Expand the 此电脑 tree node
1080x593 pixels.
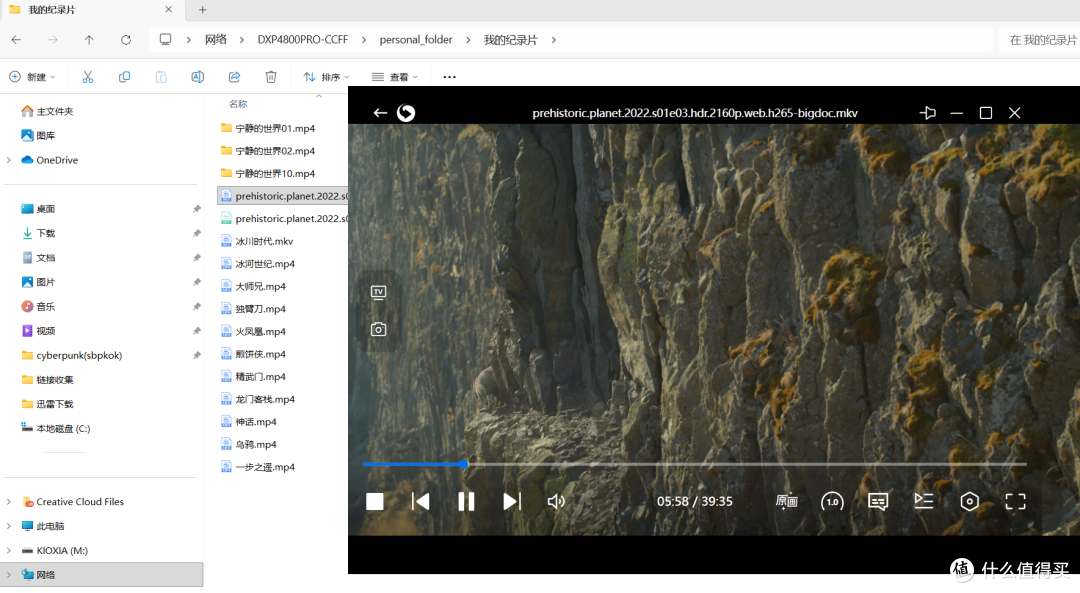pyautogui.click(x=9, y=526)
